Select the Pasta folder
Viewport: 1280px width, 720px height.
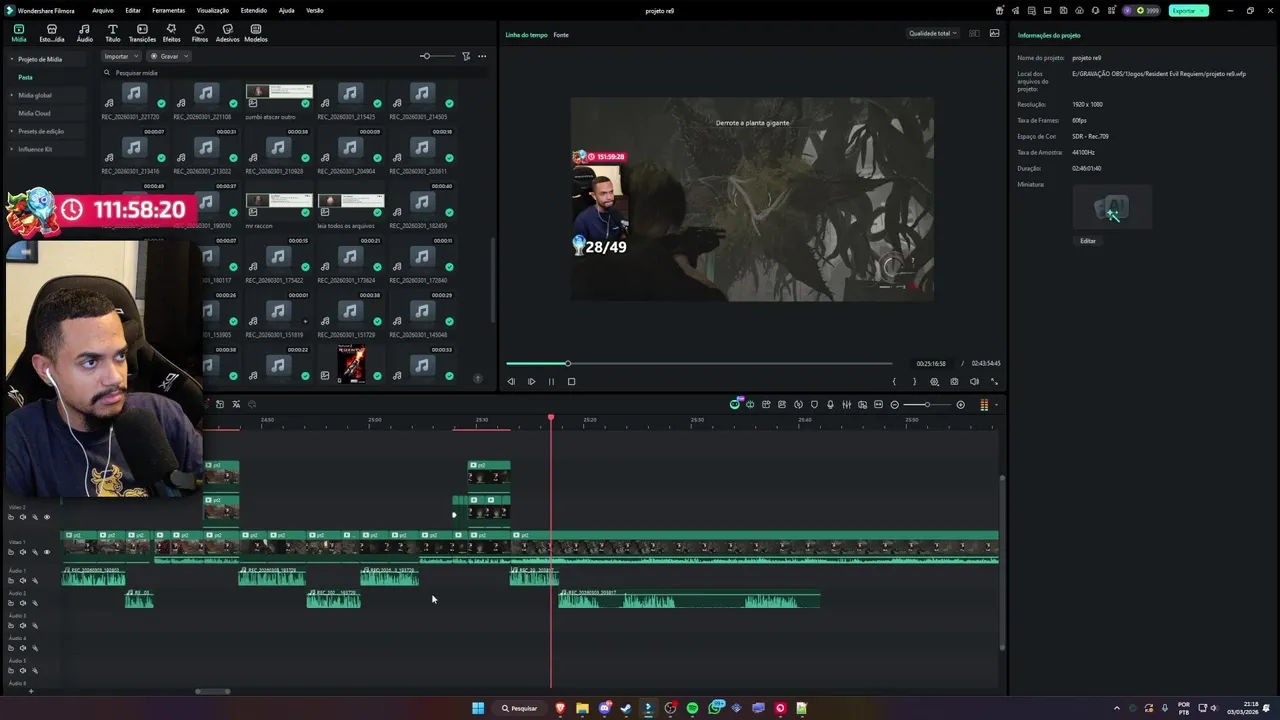[x=25, y=77]
